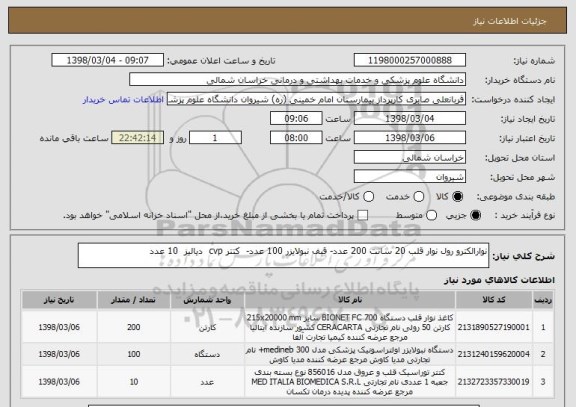Click the ردیف column header
576x407 pixels.
click(543, 300)
